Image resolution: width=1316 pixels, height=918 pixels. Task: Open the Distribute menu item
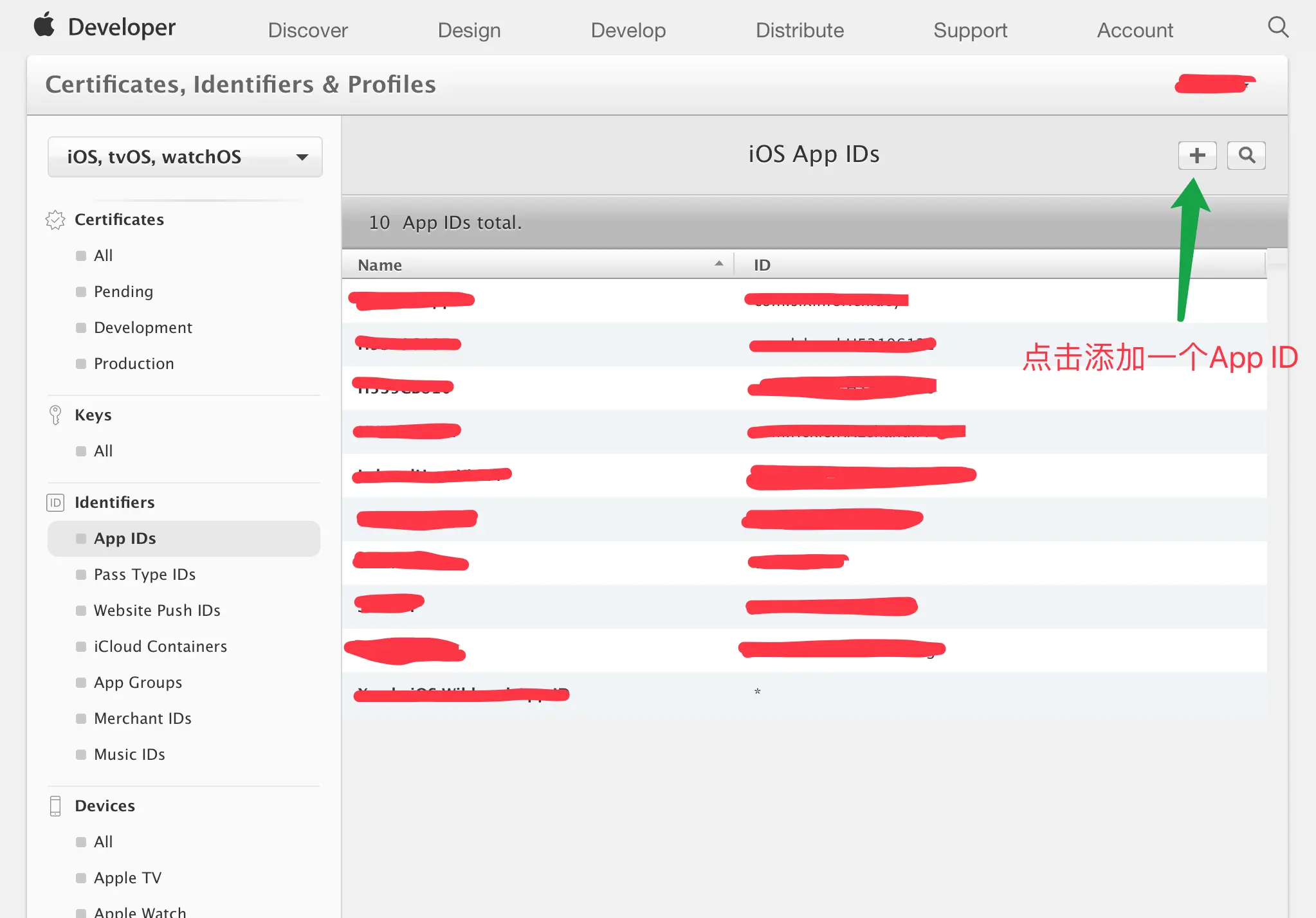800,30
